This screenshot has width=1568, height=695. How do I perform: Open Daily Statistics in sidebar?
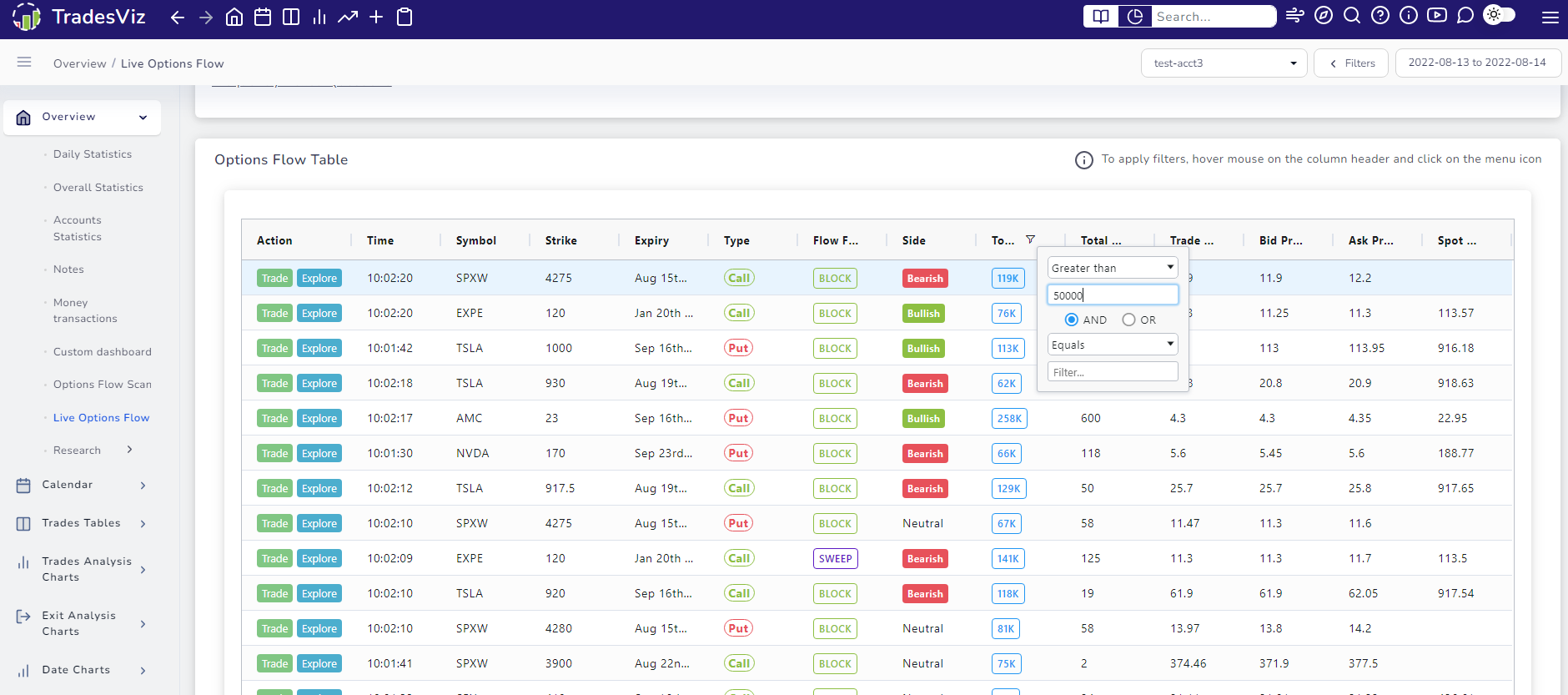(93, 154)
